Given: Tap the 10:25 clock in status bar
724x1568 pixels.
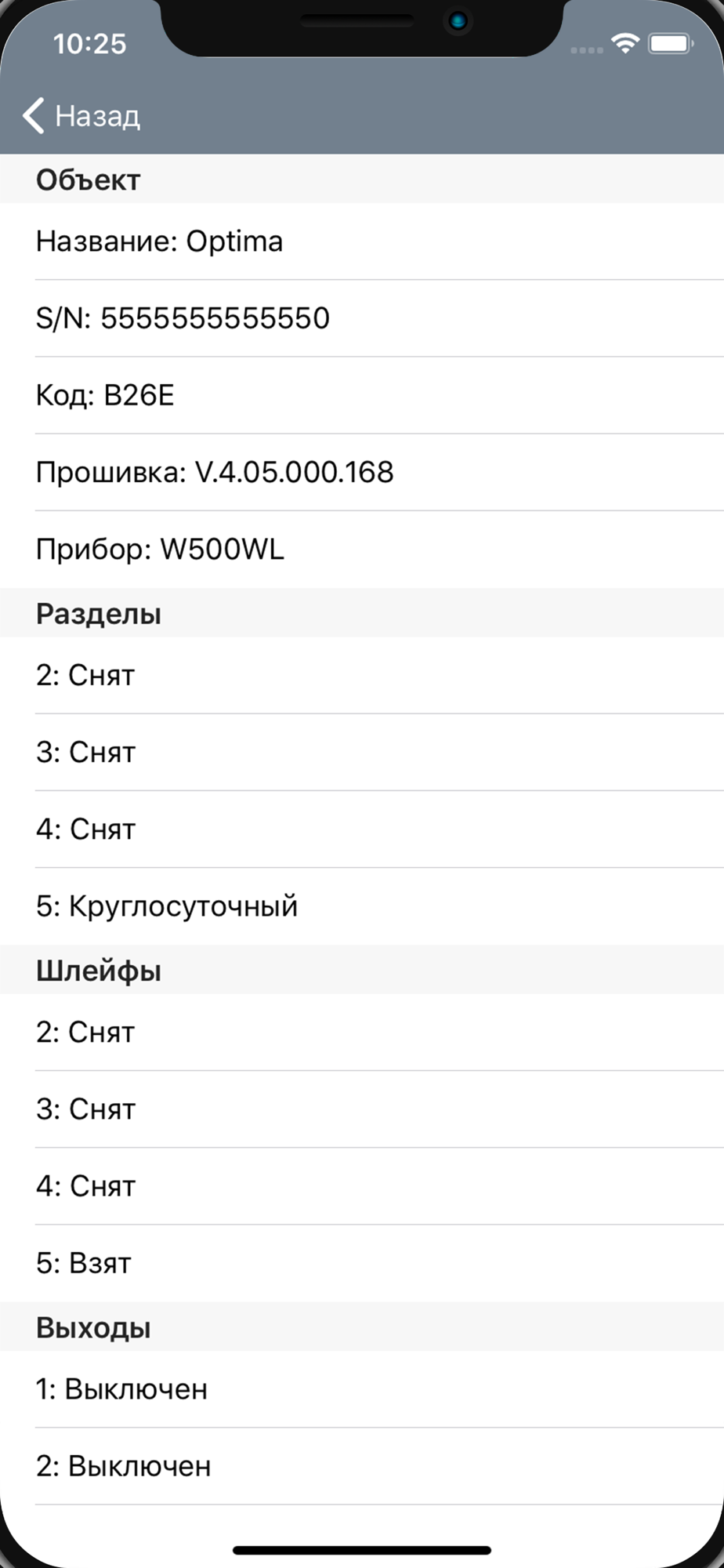Looking at the screenshot, I should pos(89,44).
